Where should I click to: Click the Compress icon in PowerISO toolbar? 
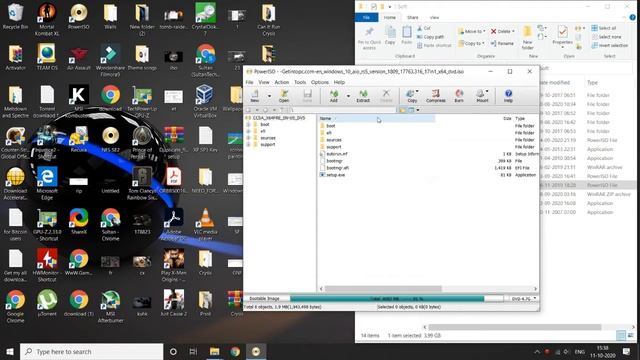click(x=436, y=96)
